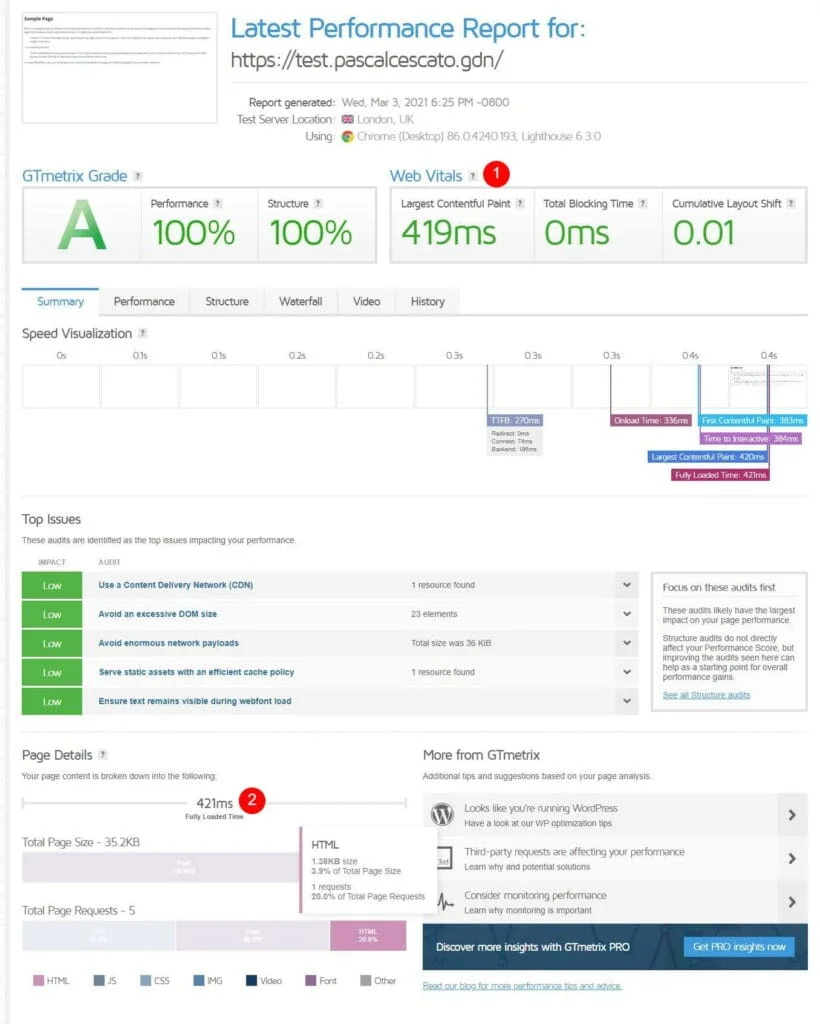
Task: Expand the Avoid an excessive DOM size audit
Action: pyautogui.click(x=627, y=614)
